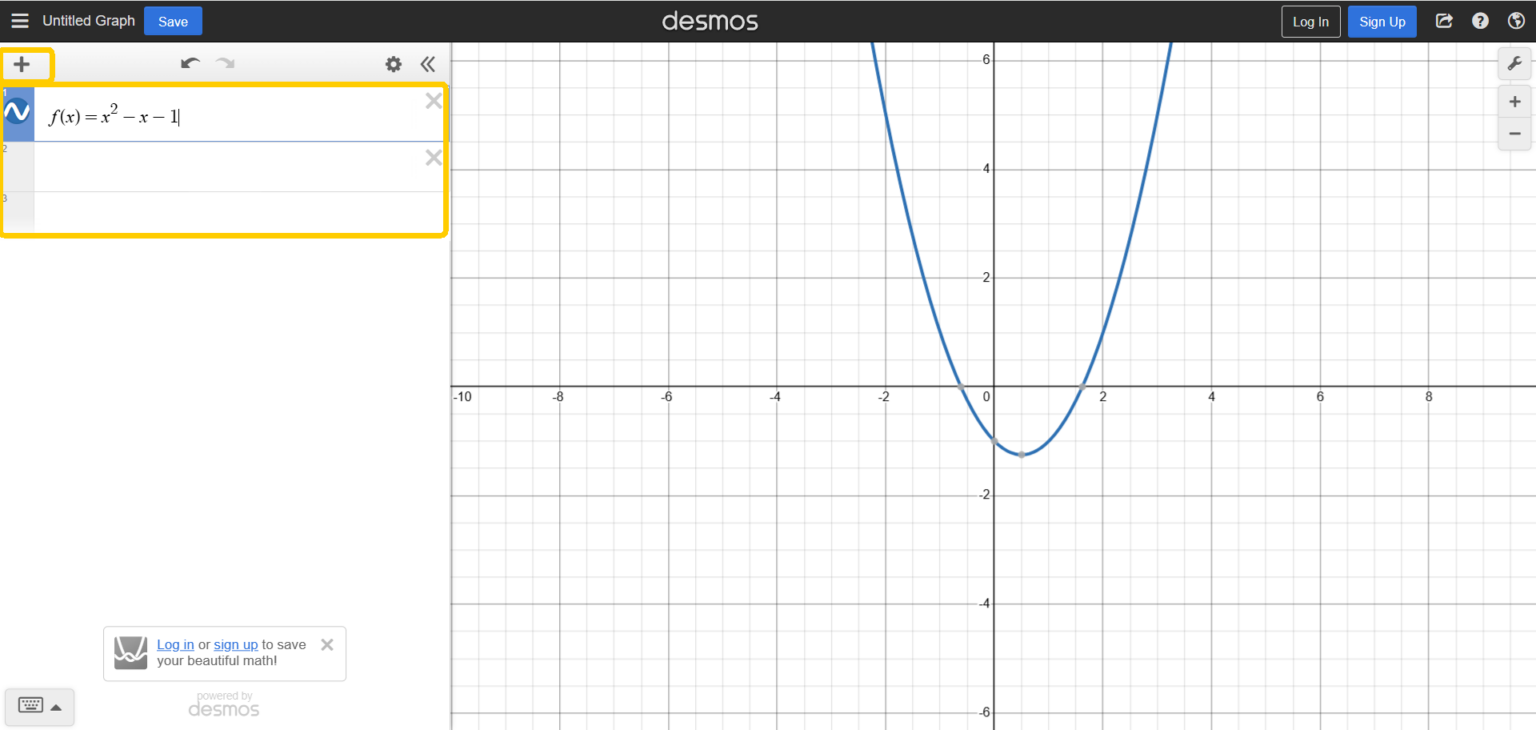Save the current graph
The height and width of the screenshot is (730, 1536).
[x=172, y=20]
